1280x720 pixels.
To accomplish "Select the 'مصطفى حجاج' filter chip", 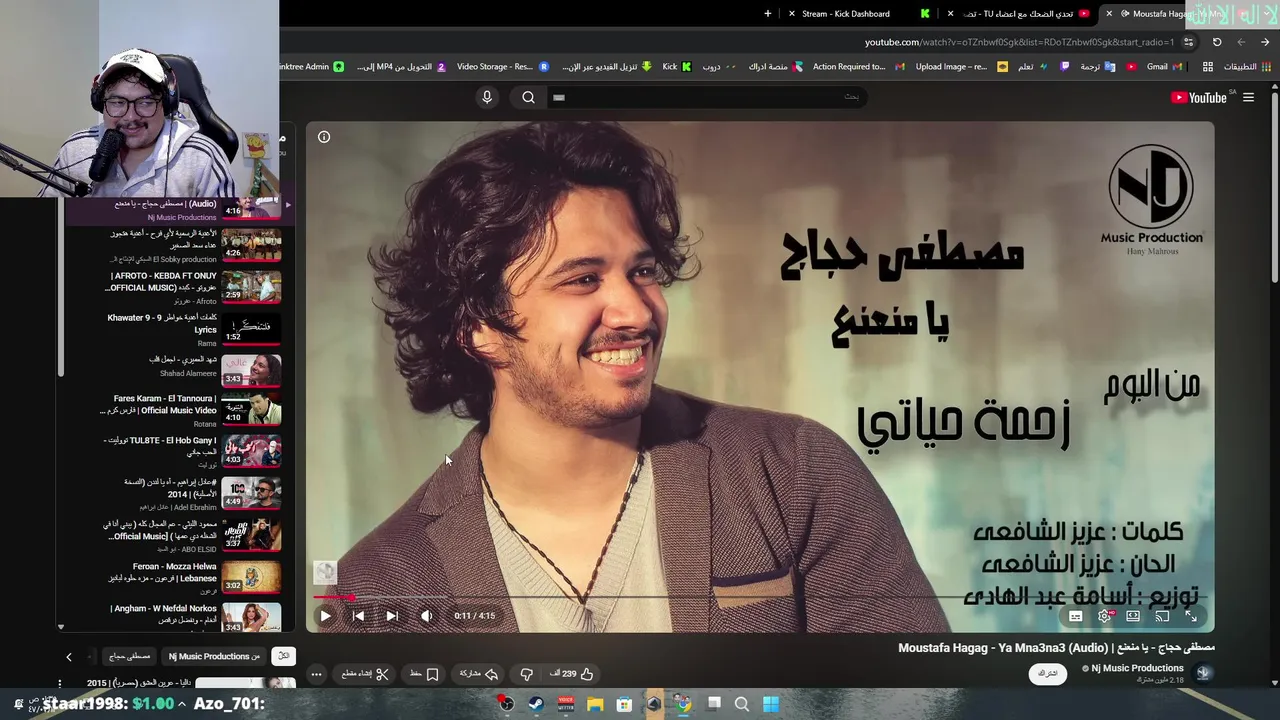I will 129,657.
